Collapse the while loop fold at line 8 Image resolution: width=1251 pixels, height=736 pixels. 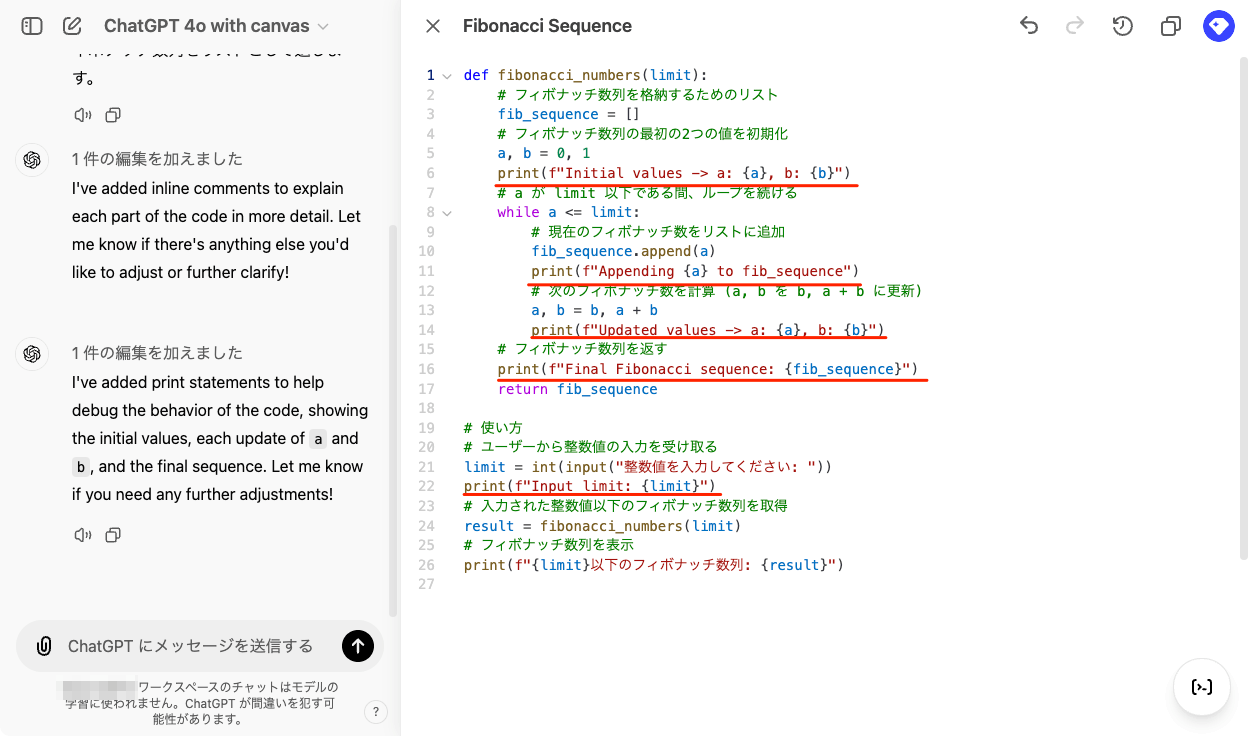pyautogui.click(x=446, y=212)
